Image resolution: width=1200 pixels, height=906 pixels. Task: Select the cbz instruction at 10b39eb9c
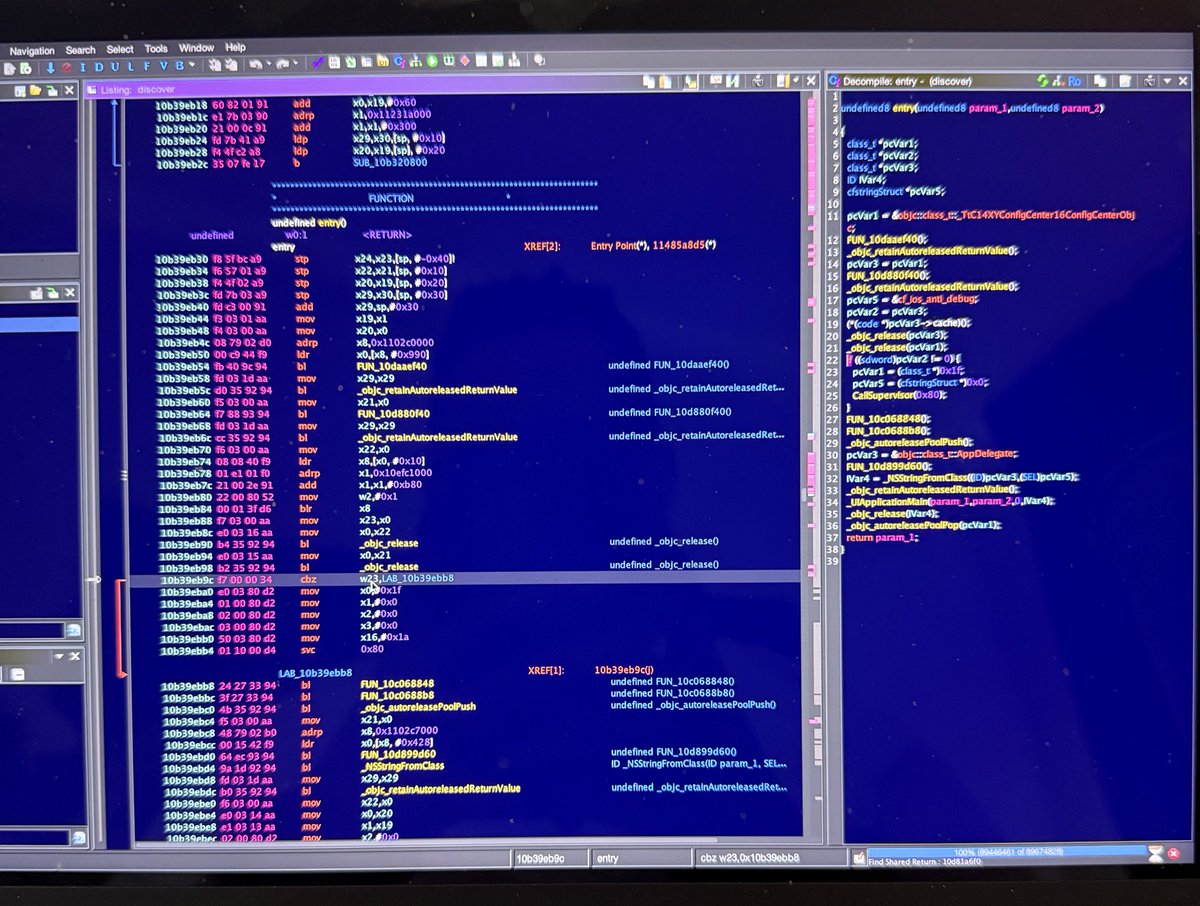point(466,578)
